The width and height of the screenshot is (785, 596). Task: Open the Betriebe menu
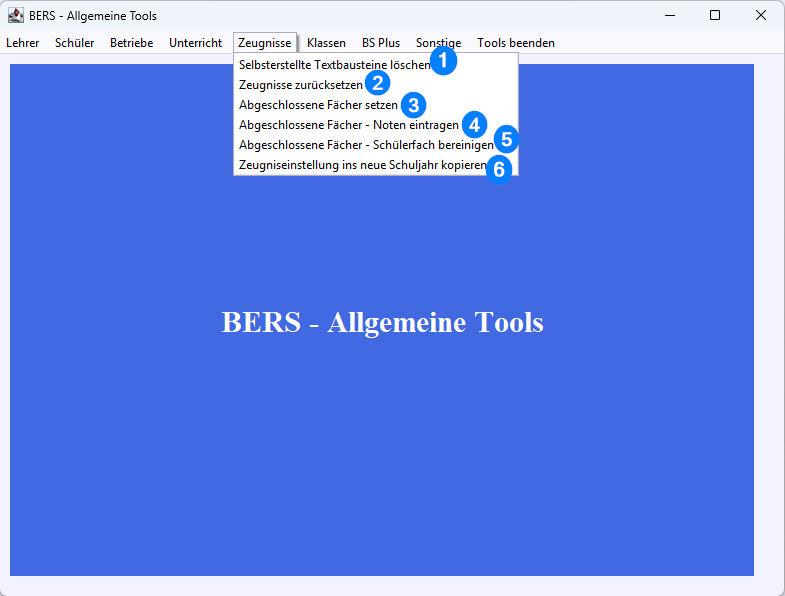point(131,43)
